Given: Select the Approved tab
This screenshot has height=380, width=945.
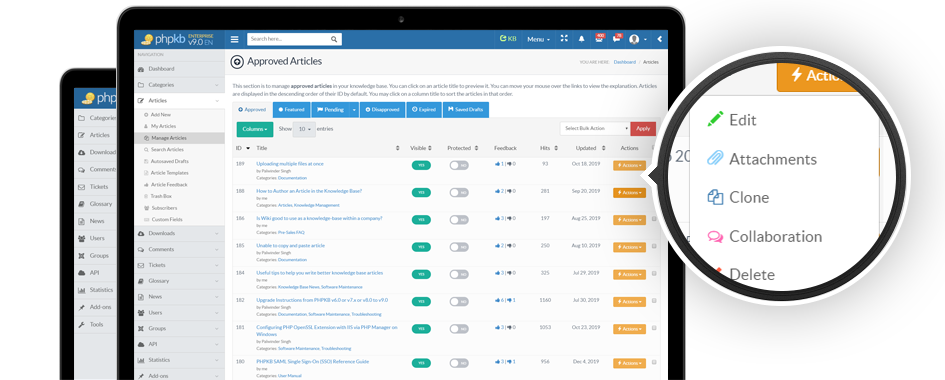Looking at the screenshot, I should [252, 110].
